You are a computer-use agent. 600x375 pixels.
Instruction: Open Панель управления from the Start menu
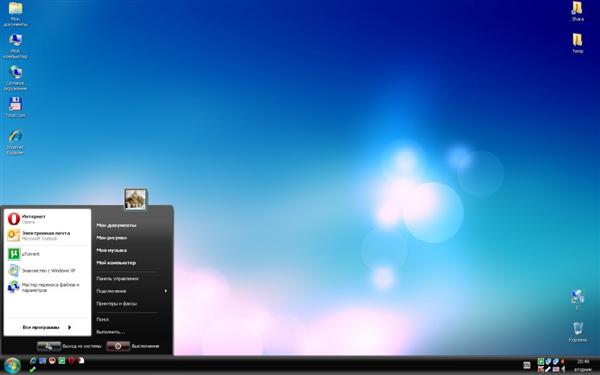click(x=117, y=279)
